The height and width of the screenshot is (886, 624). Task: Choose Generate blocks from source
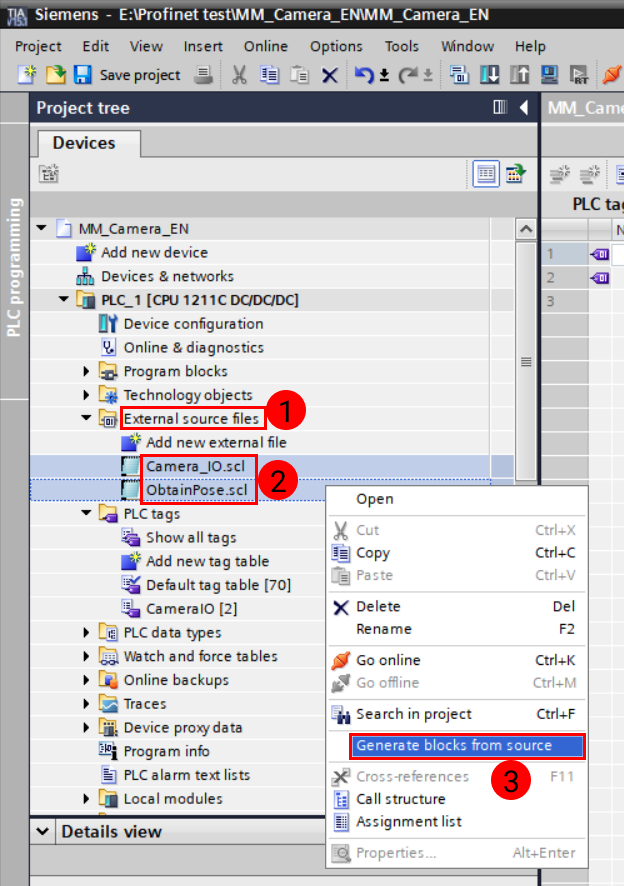(x=467, y=746)
